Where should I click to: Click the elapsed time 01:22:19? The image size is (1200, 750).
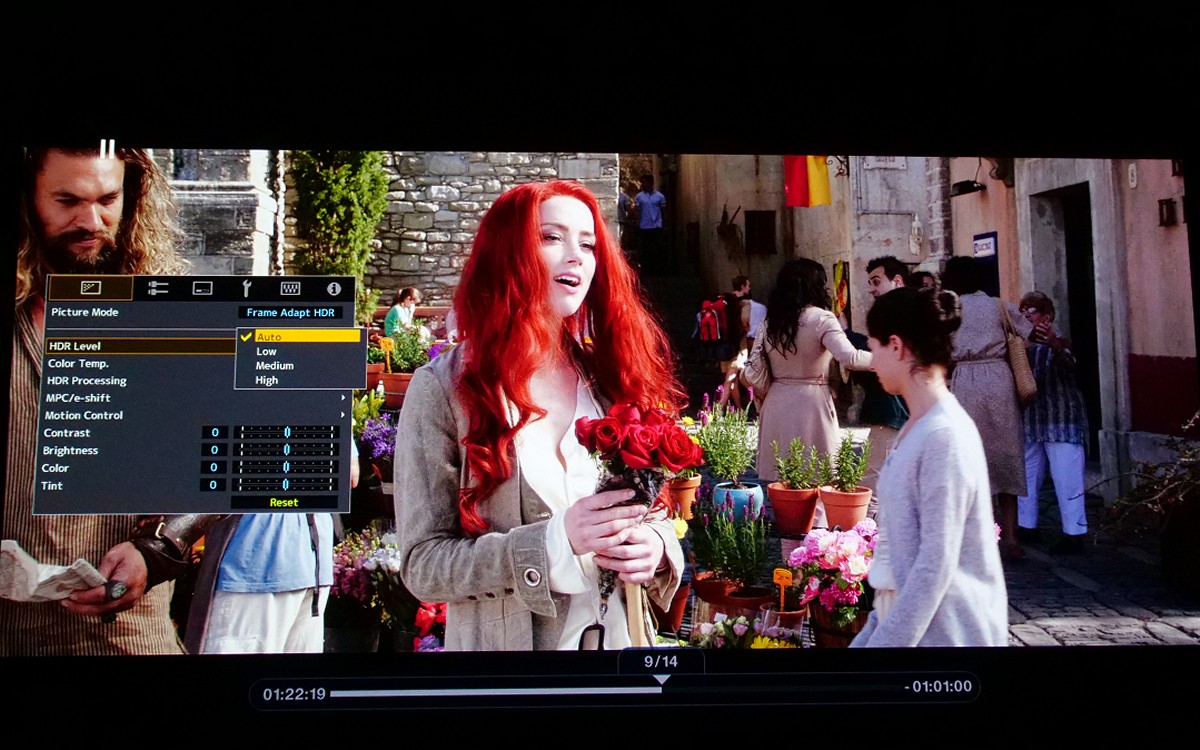pyautogui.click(x=294, y=693)
